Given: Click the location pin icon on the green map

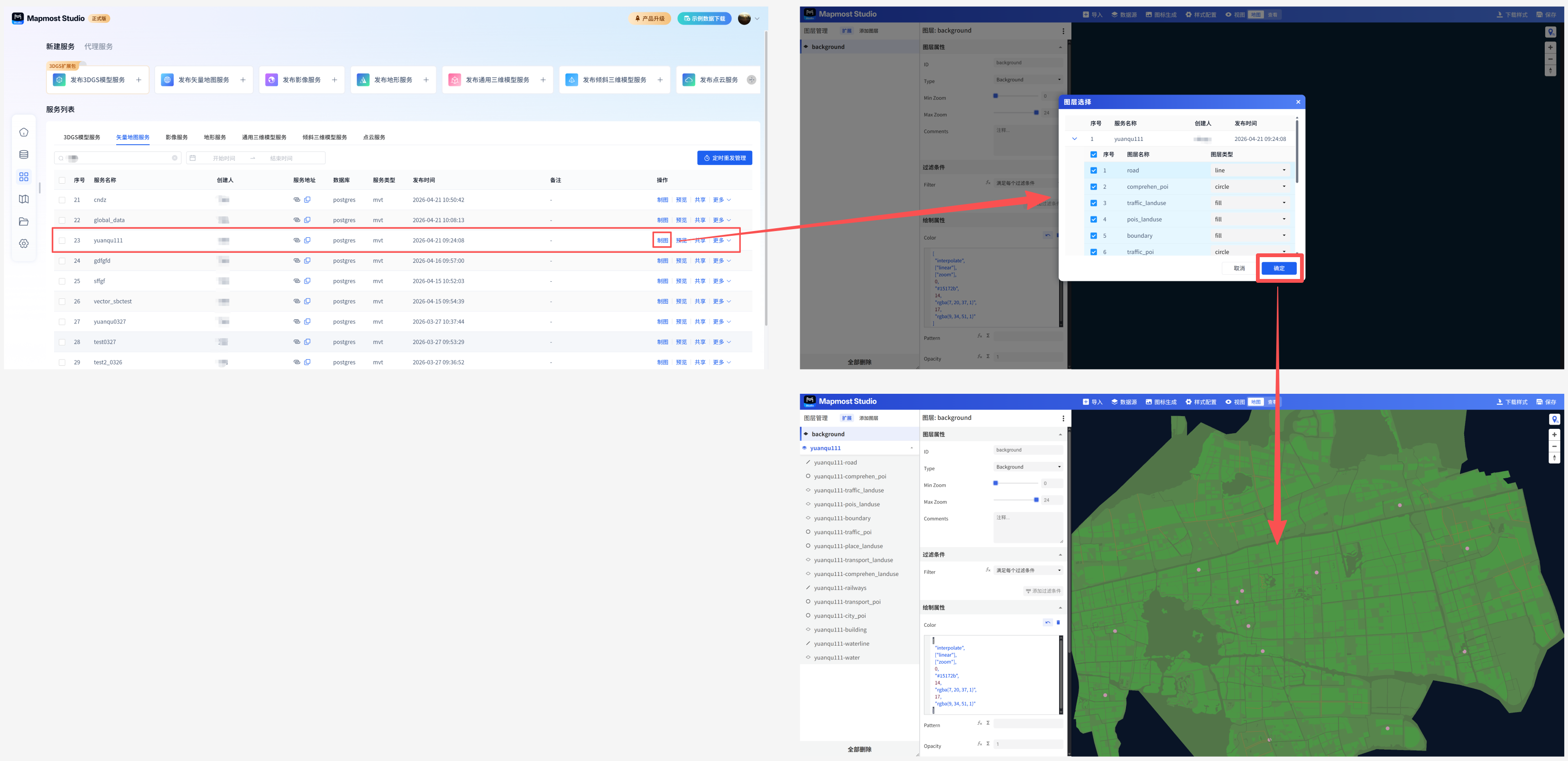Looking at the screenshot, I should click(1555, 419).
